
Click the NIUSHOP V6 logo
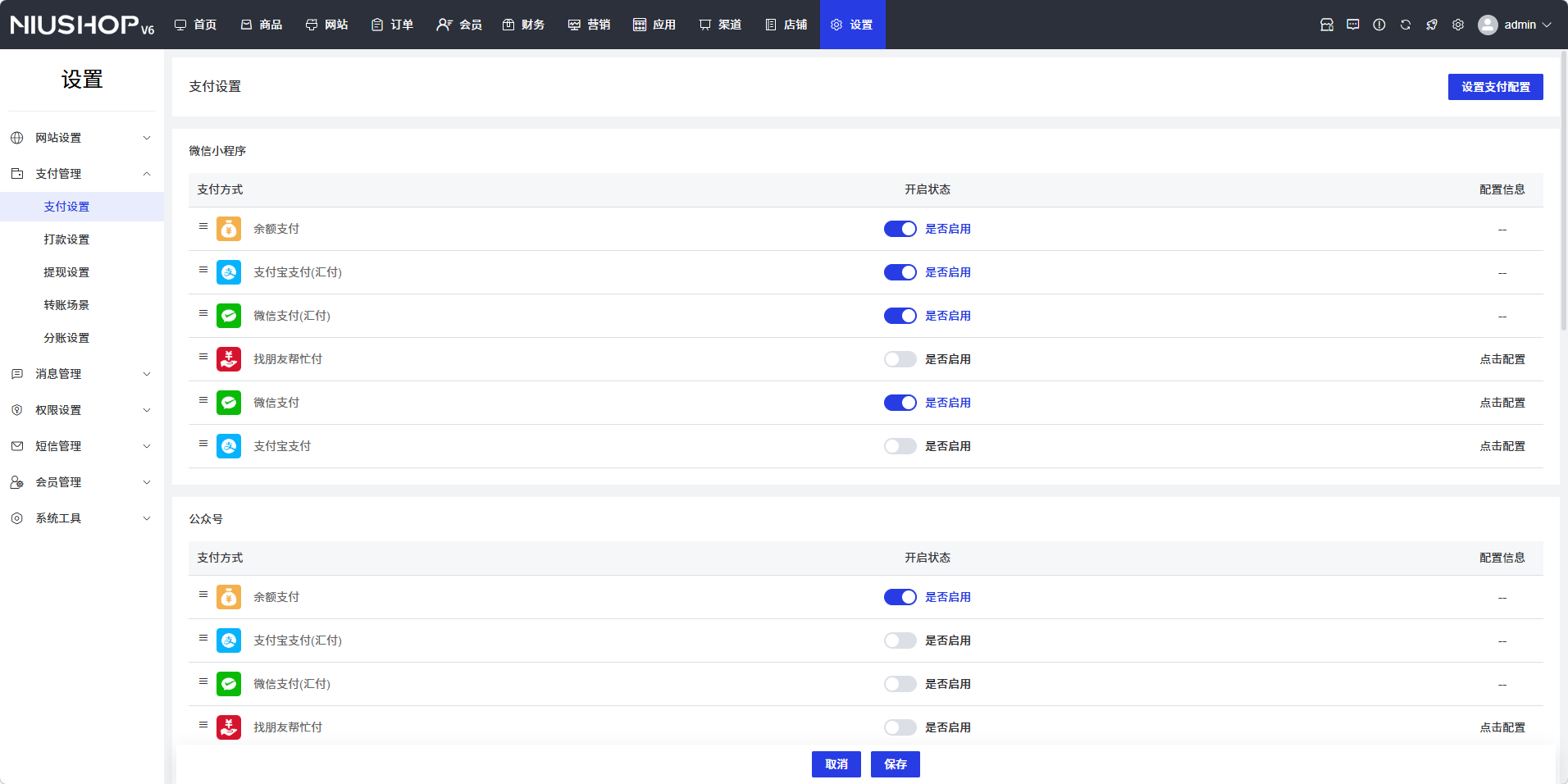[x=82, y=25]
